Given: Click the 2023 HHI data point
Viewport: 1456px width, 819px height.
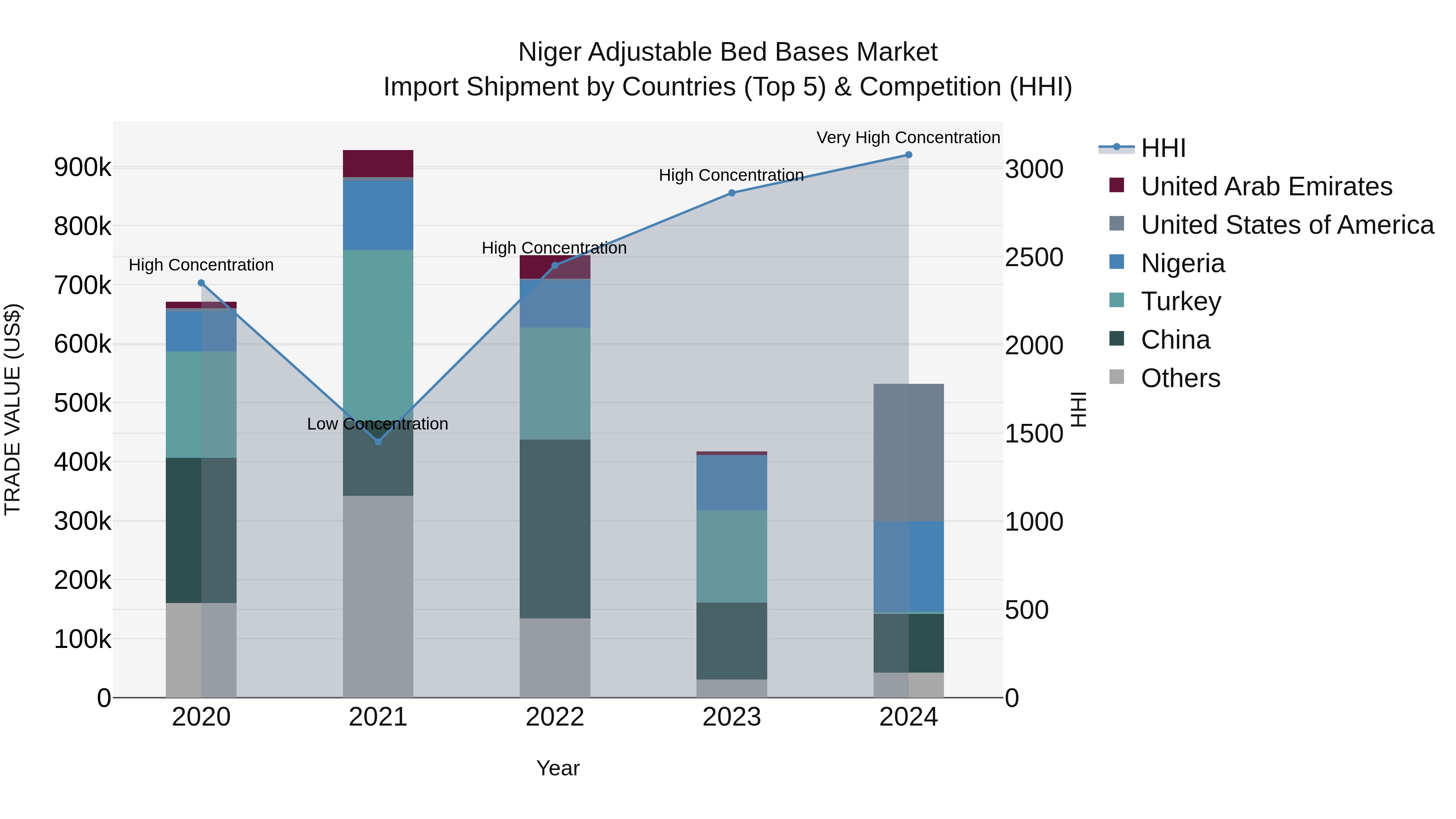Looking at the screenshot, I should point(732,193).
